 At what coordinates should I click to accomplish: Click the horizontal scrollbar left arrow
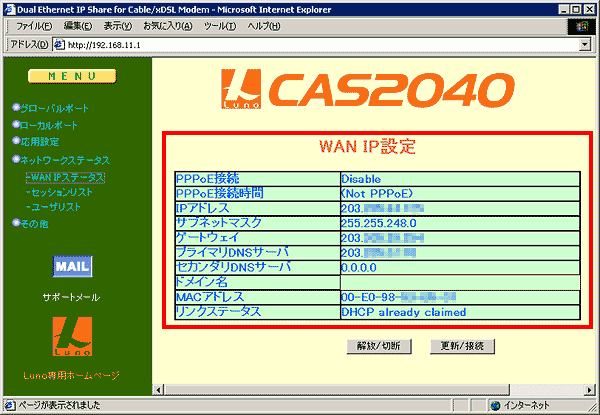(x=158, y=390)
